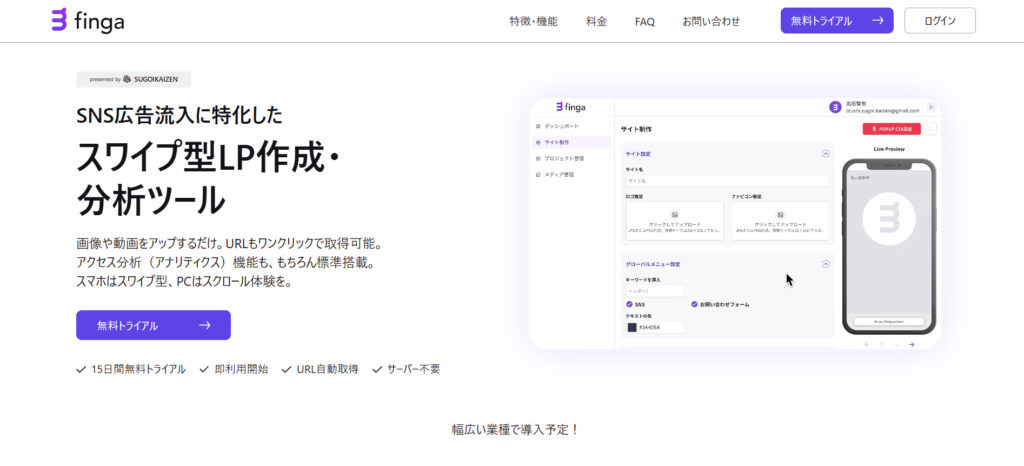
Task: Click the ログイン button
Action: point(939,21)
